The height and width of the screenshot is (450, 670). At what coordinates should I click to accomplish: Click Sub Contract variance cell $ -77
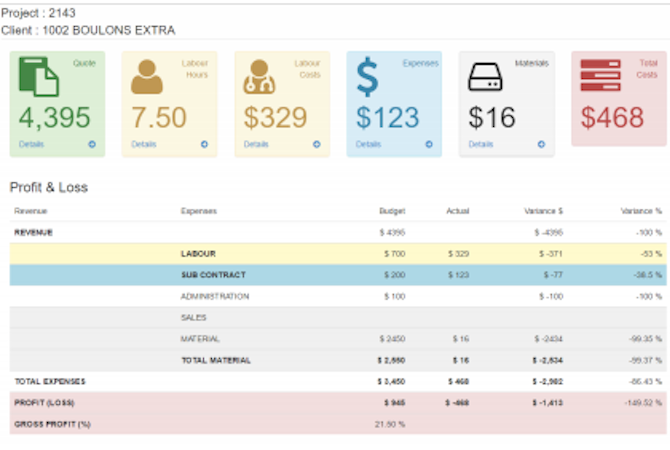pos(553,275)
